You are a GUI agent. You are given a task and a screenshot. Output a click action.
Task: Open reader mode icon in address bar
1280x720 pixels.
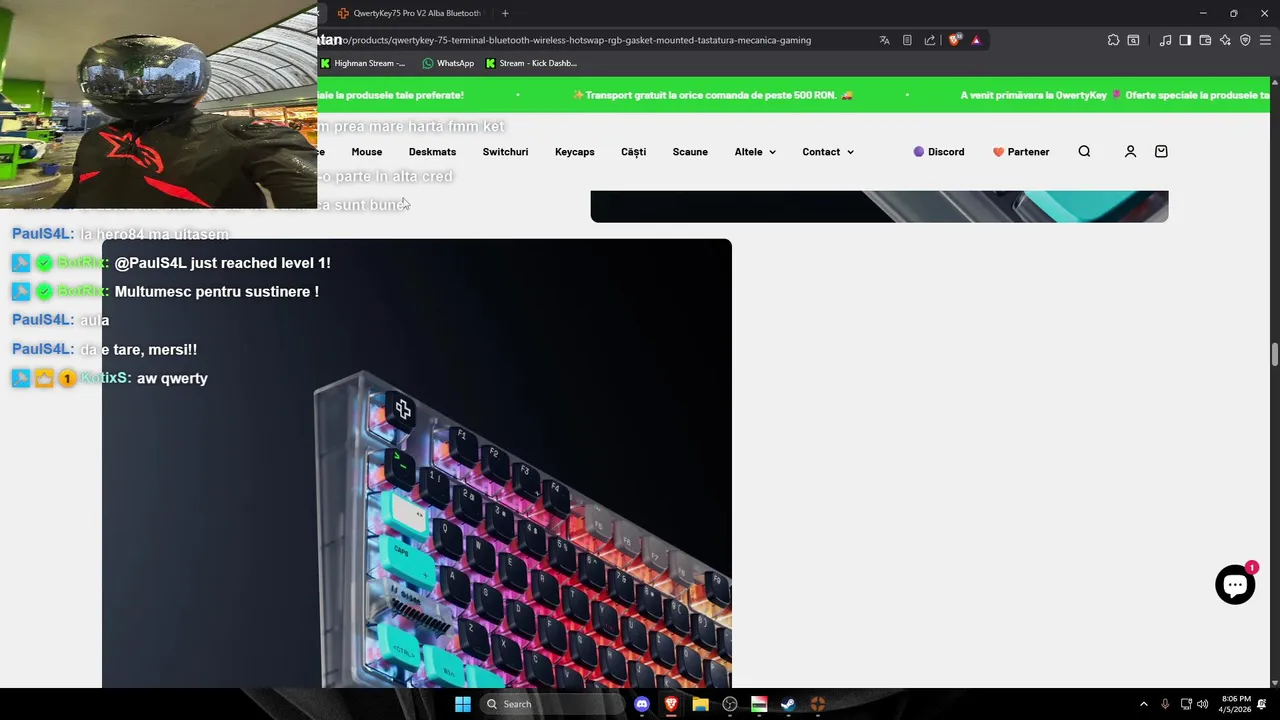907,40
